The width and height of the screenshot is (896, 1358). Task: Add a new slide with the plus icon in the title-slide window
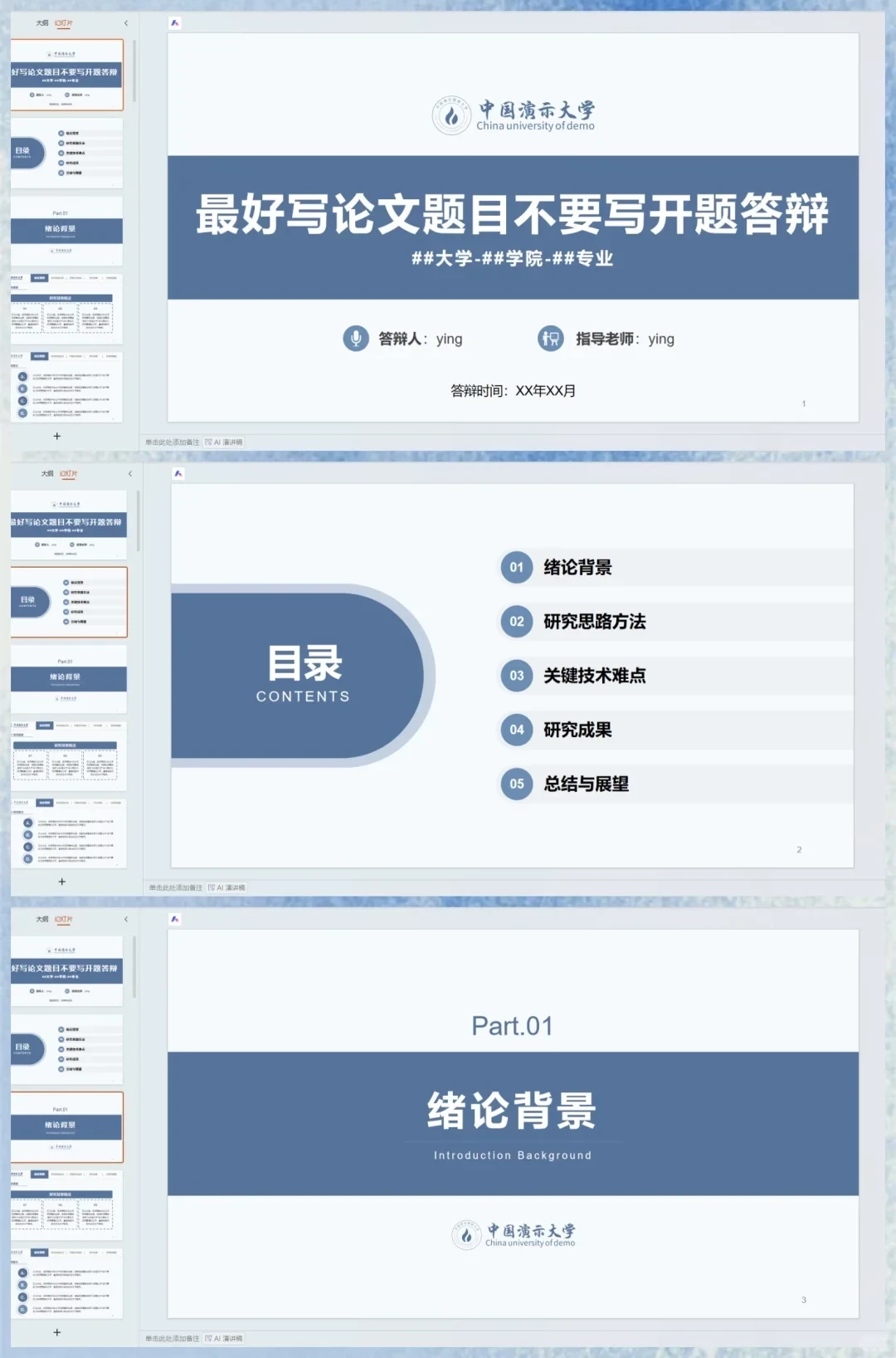(x=57, y=436)
